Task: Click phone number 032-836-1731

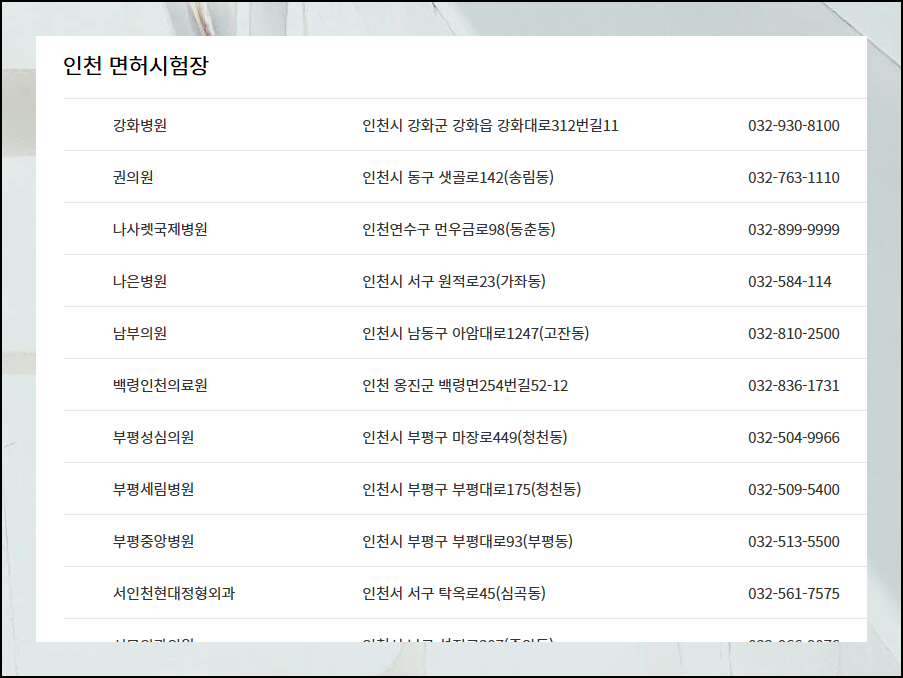Action: pyautogui.click(x=794, y=385)
